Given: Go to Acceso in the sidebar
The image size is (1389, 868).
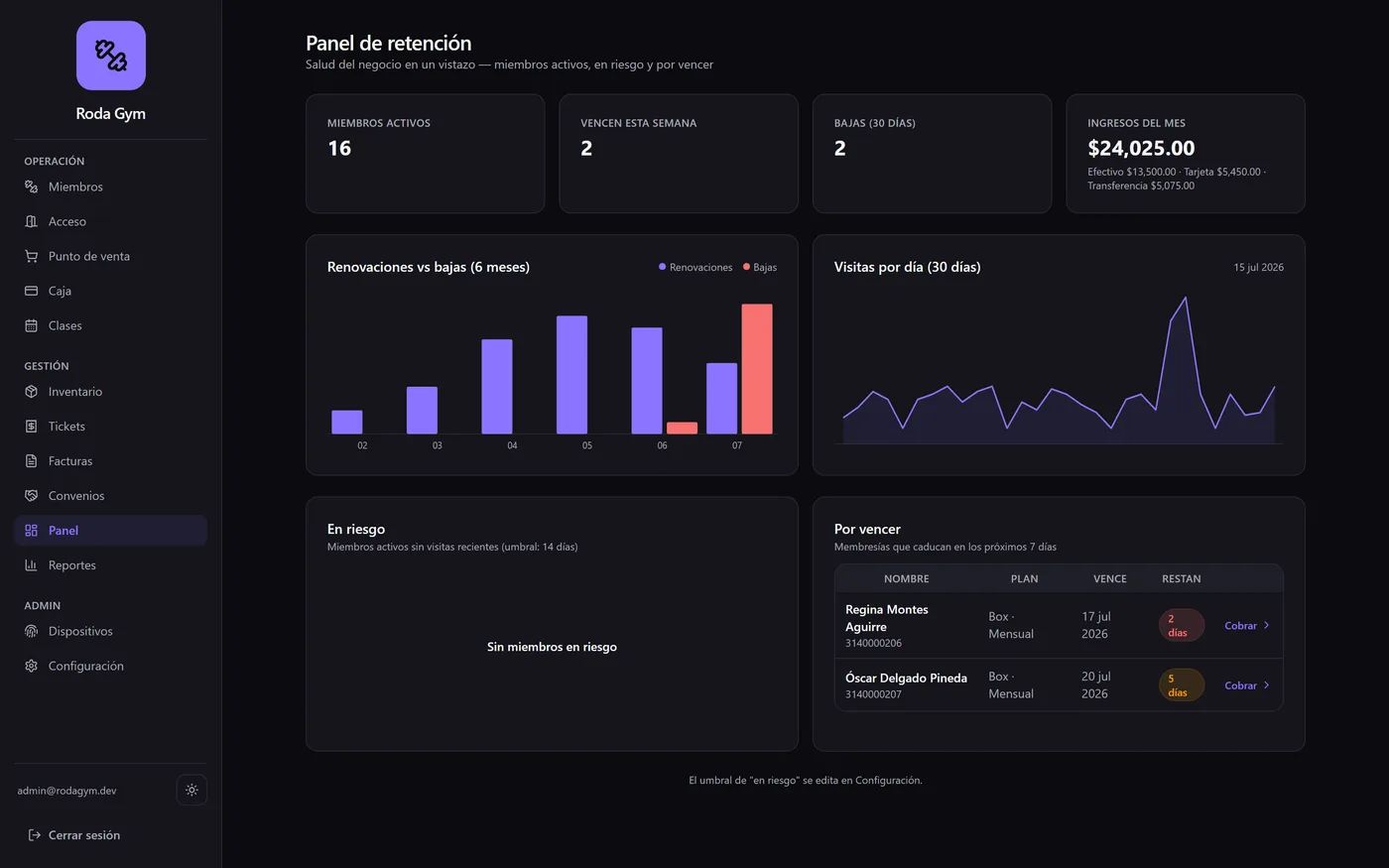Looking at the screenshot, I should point(111,221).
